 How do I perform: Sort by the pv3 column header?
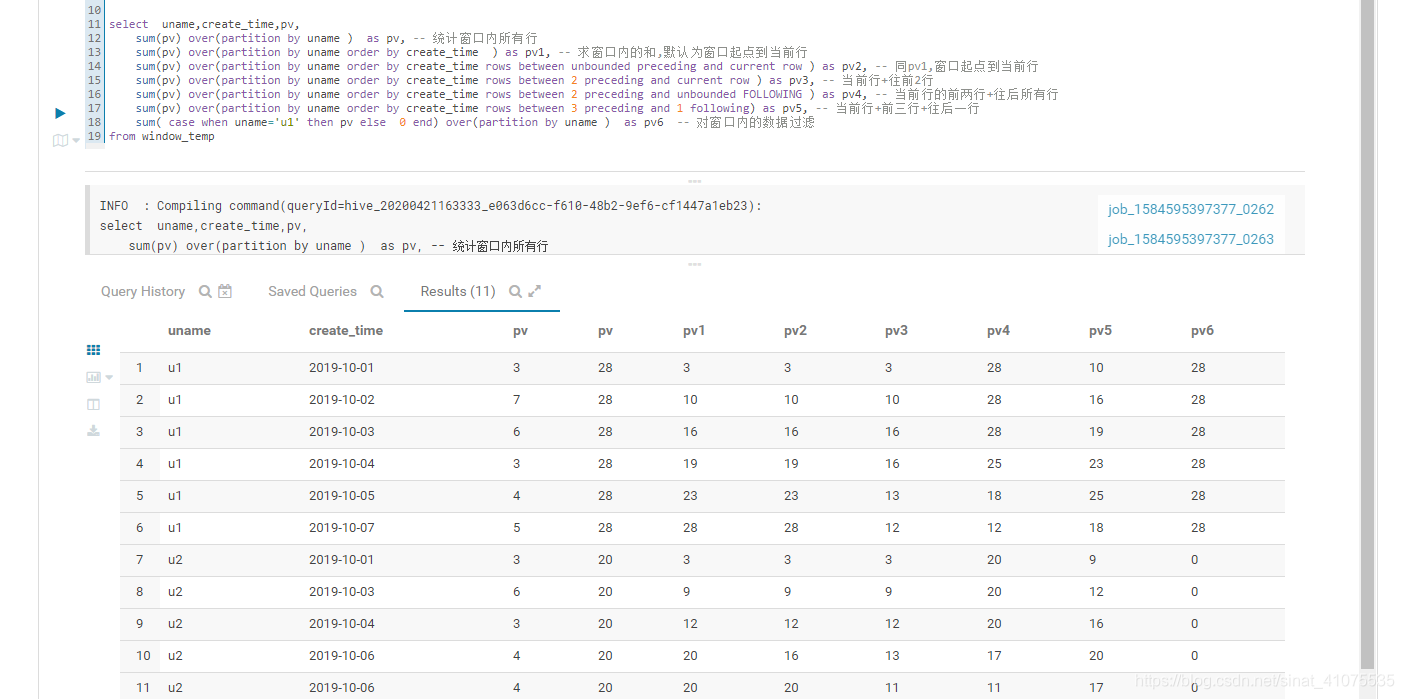tap(896, 330)
